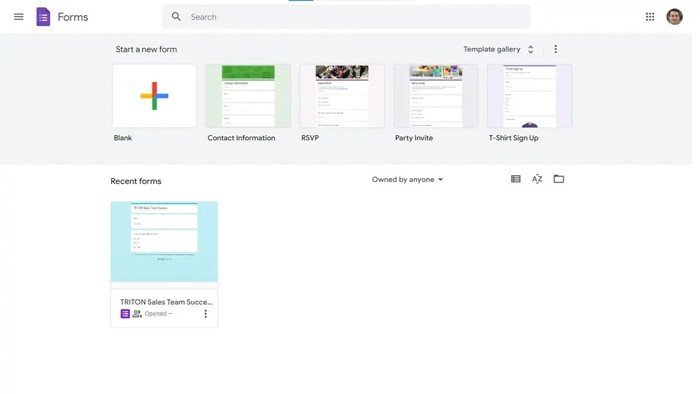Open the account profile avatar

click(675, 17)
